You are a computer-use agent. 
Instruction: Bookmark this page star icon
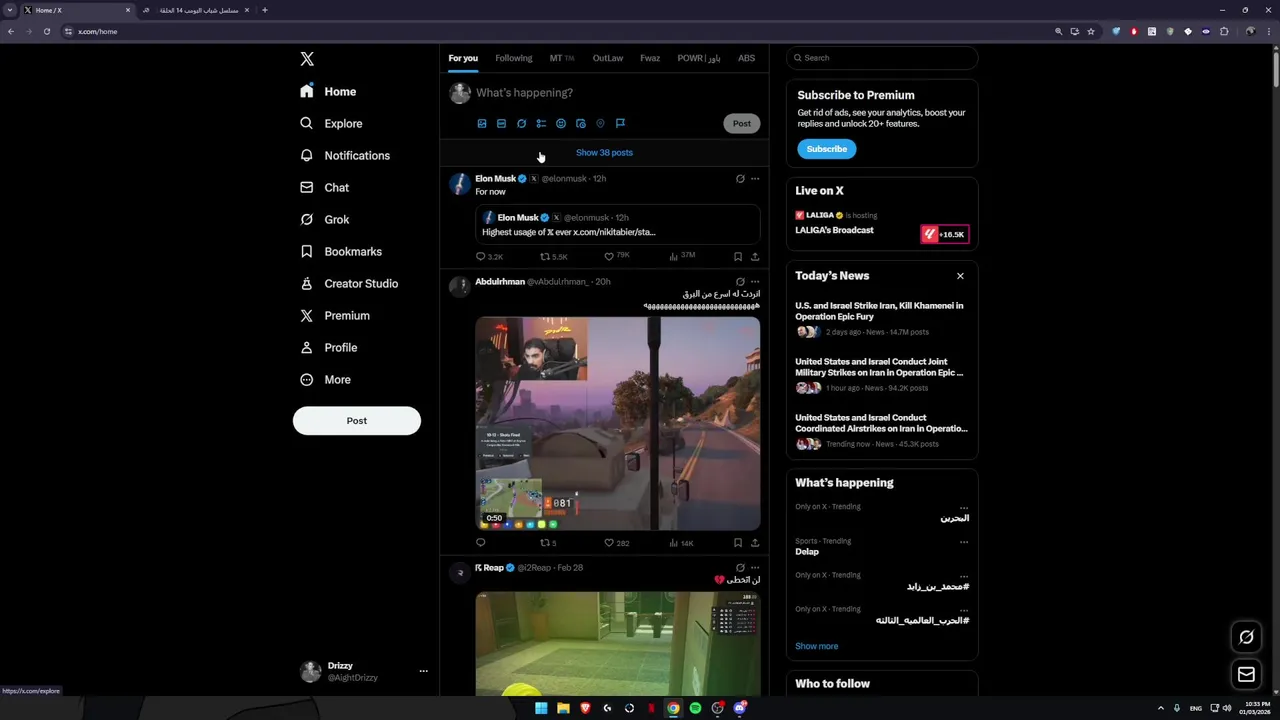(x=1091, y=32)
